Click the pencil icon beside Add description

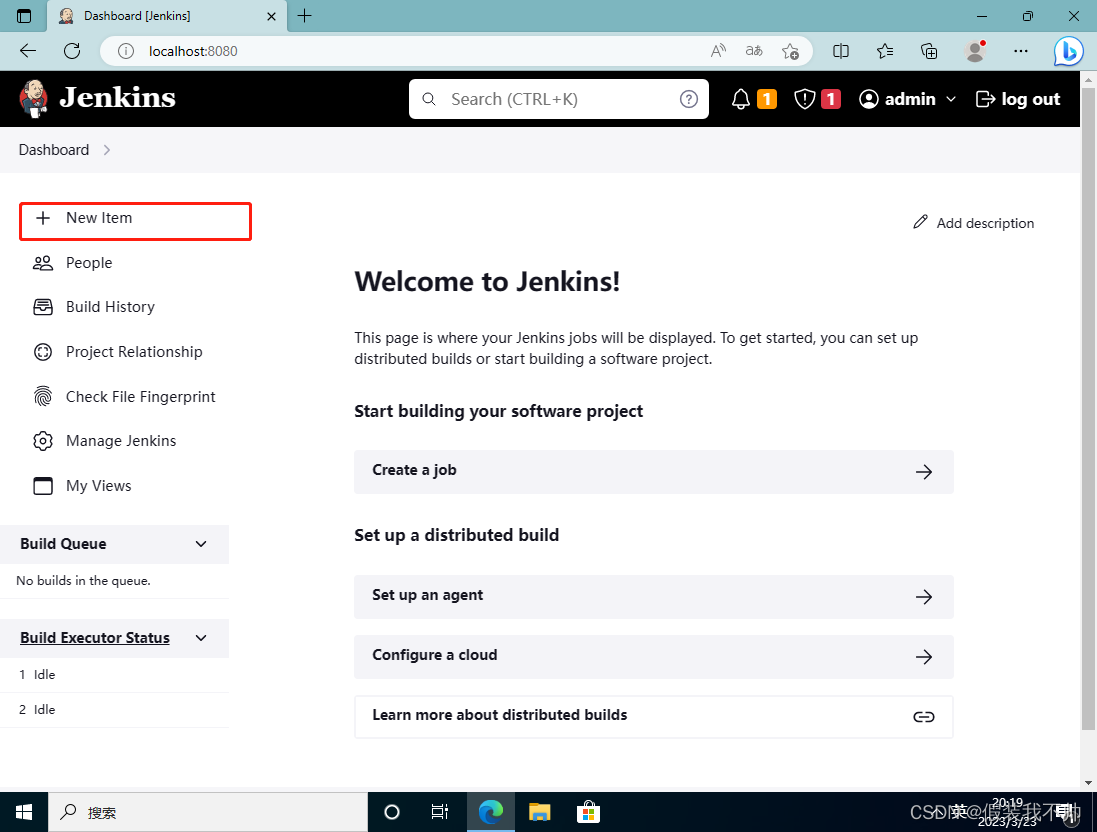click(x=921, y=222)
